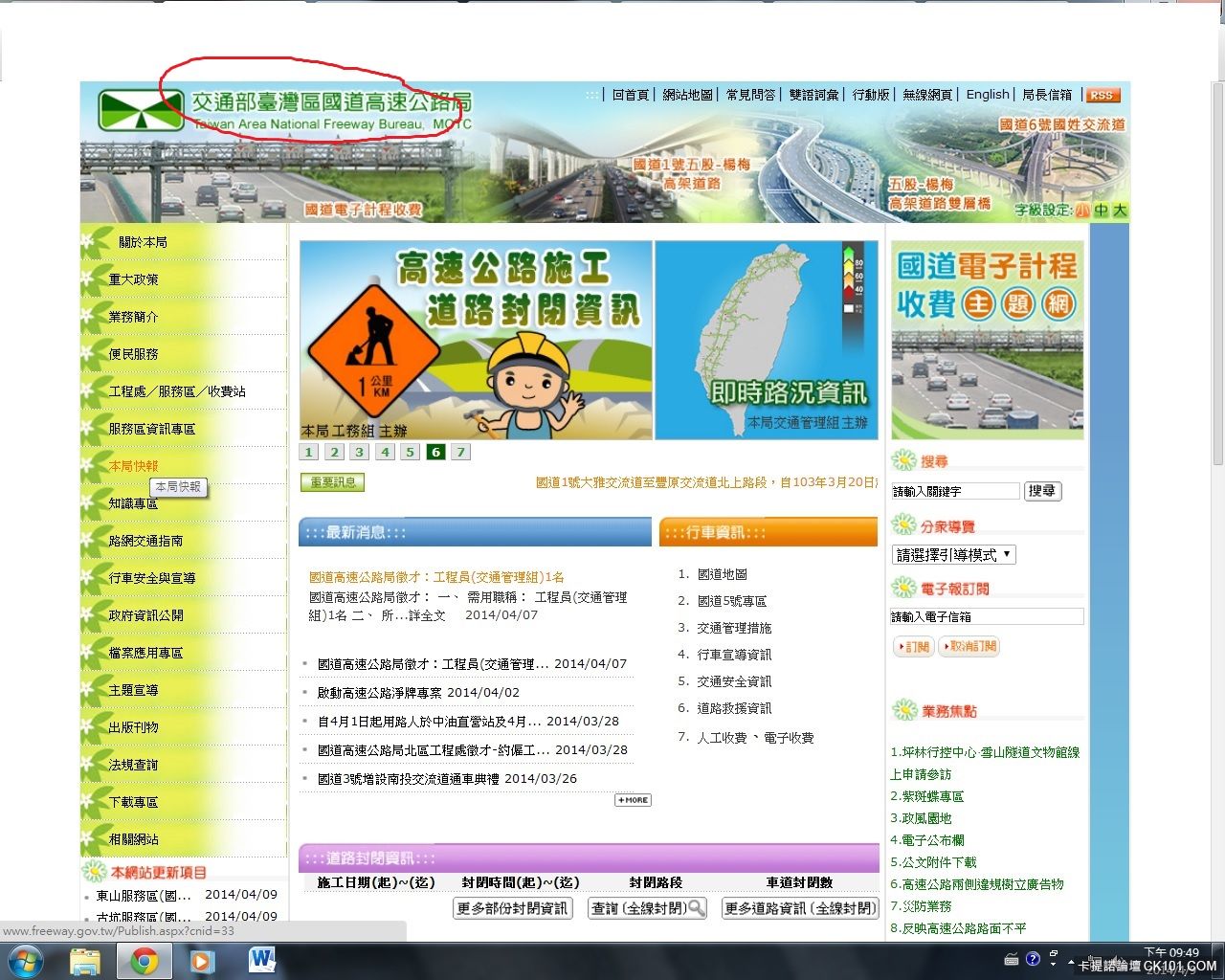Screen dimensions: 1225x980
Task: Open Windows Start menu orb
Action: (25, 961)
